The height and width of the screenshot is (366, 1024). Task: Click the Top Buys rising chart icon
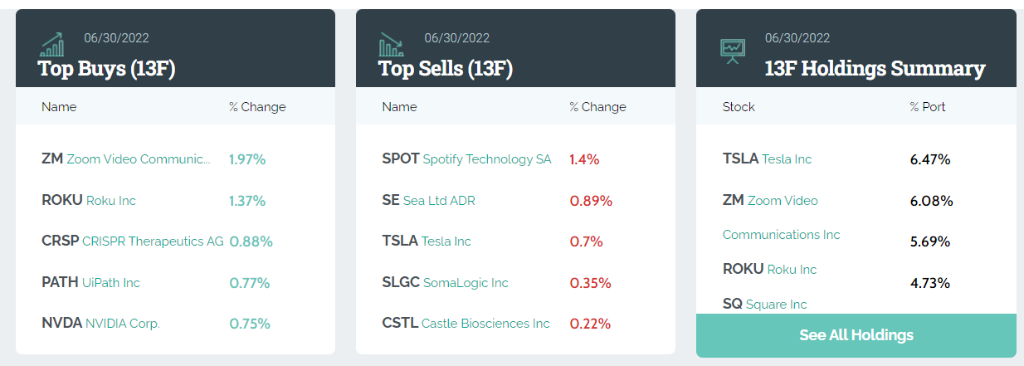pyautogui.click(x=52, y=44)
